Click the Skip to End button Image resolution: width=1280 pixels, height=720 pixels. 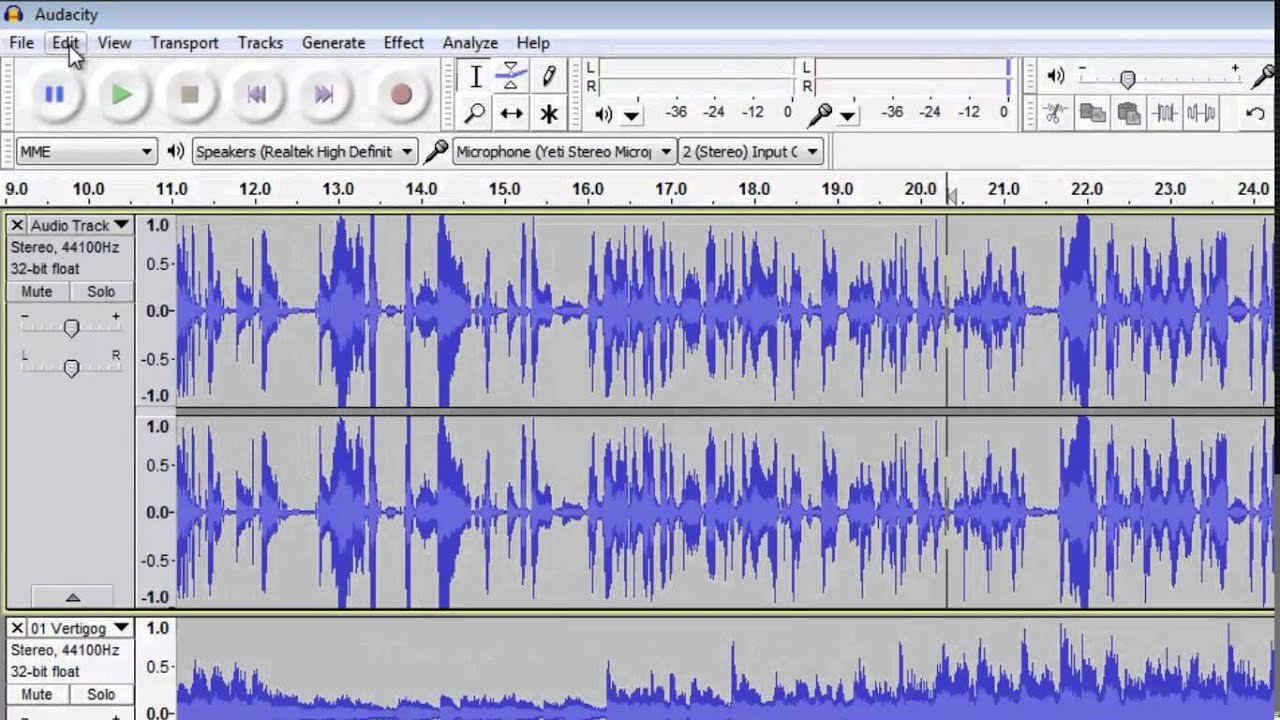[323, 94]
